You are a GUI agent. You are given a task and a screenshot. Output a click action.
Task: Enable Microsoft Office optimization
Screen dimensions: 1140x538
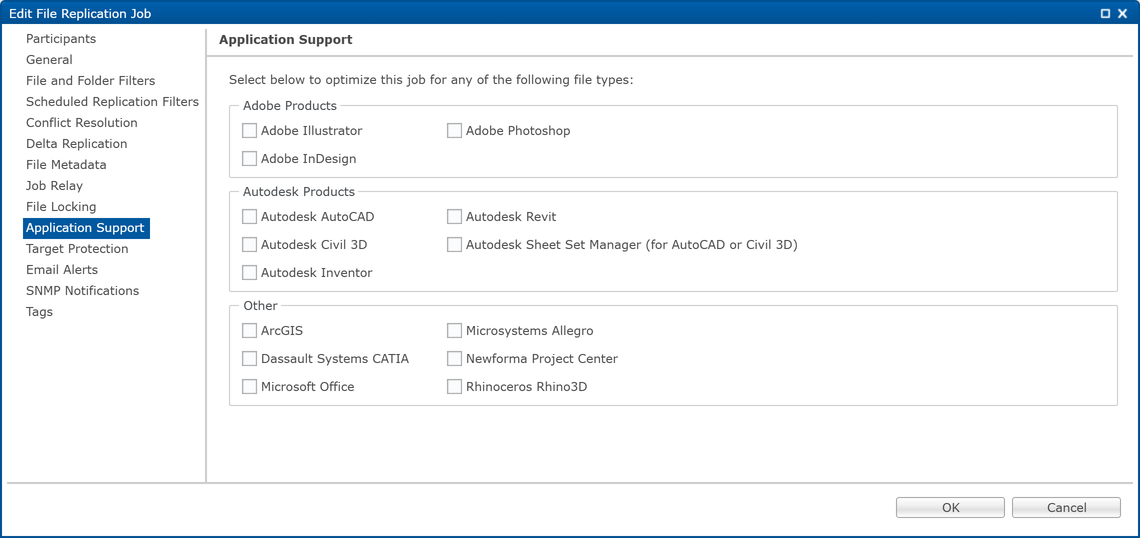tap(249, 387)
